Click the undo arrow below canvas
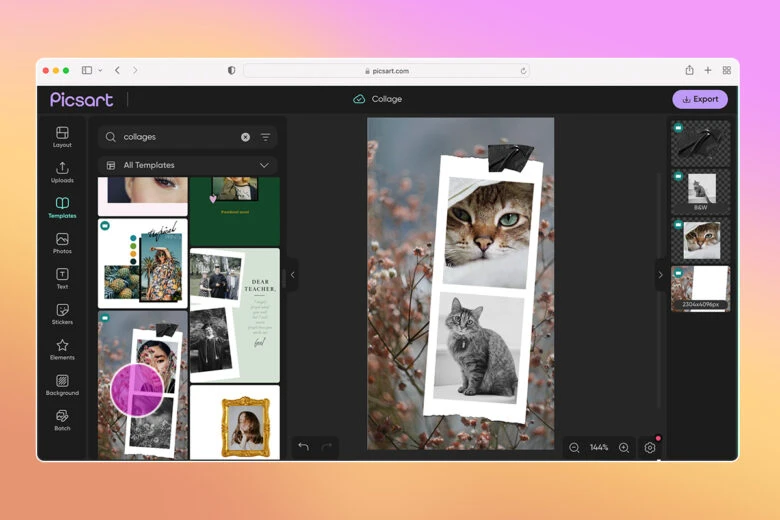 point(303,447)
